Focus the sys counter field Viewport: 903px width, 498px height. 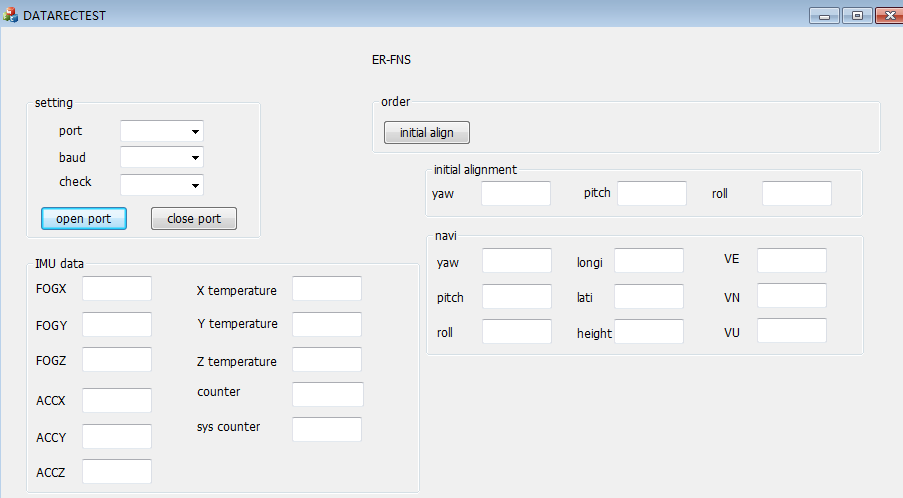tap(327, 429)
